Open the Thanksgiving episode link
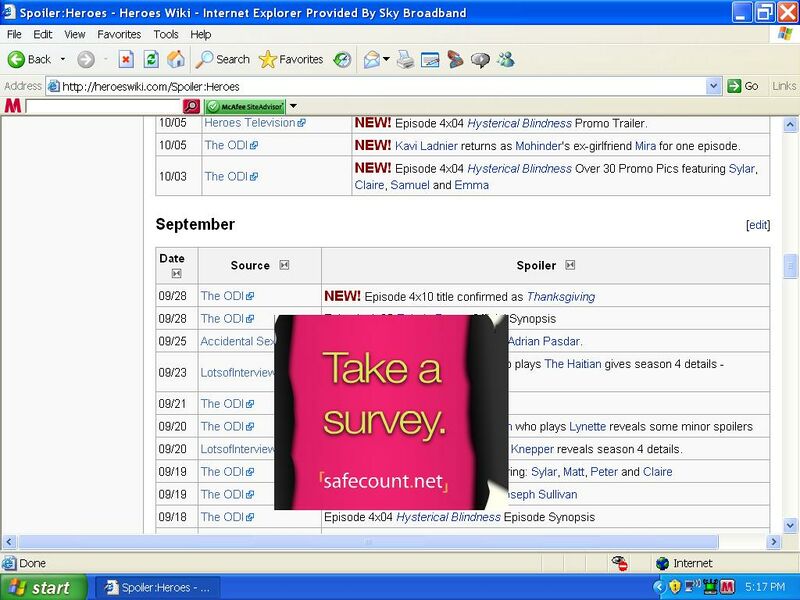This screenshot has width=800, height=600. (x=561, y=297)
